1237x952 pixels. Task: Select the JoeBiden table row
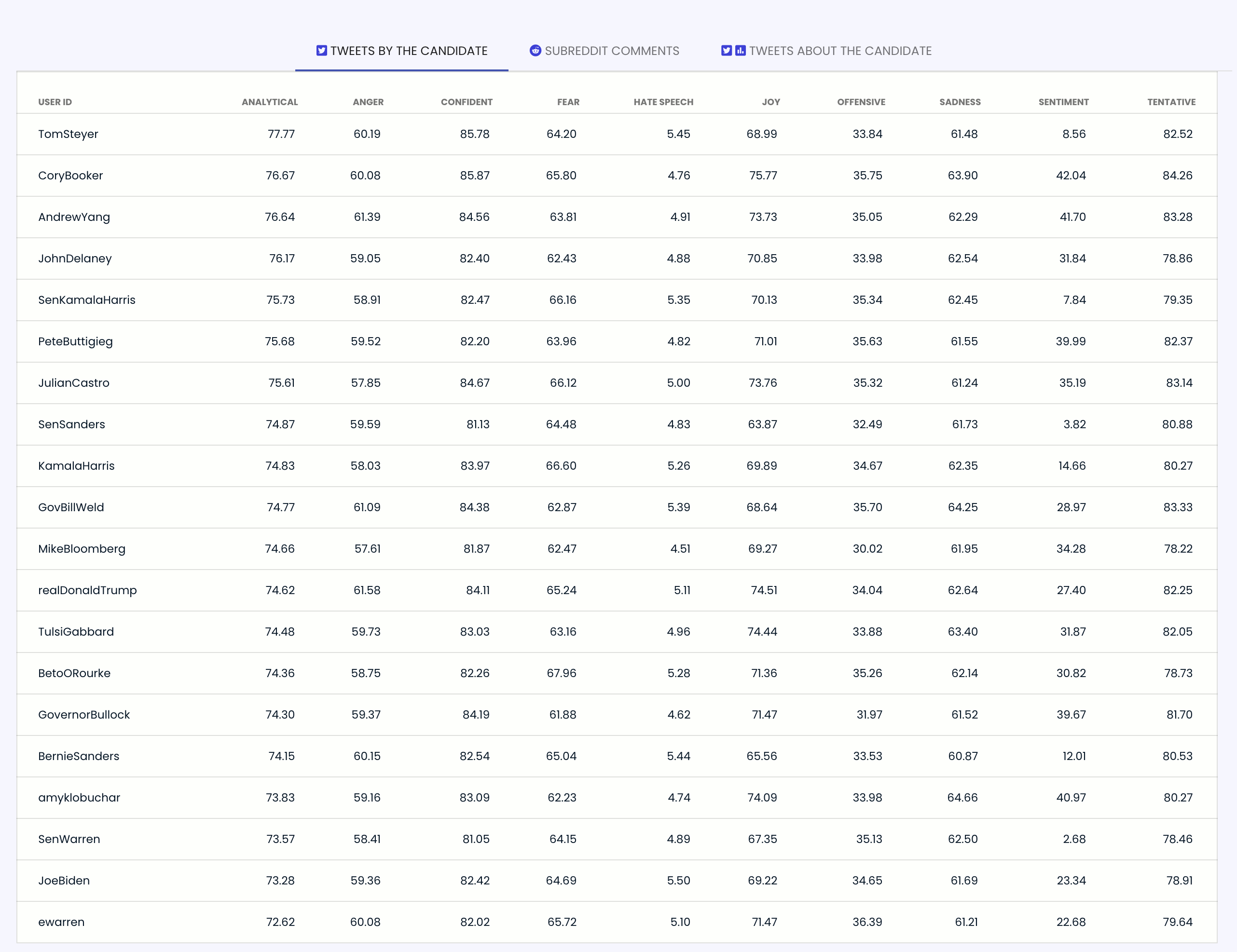pyautogui.click(x=64, y=881)
